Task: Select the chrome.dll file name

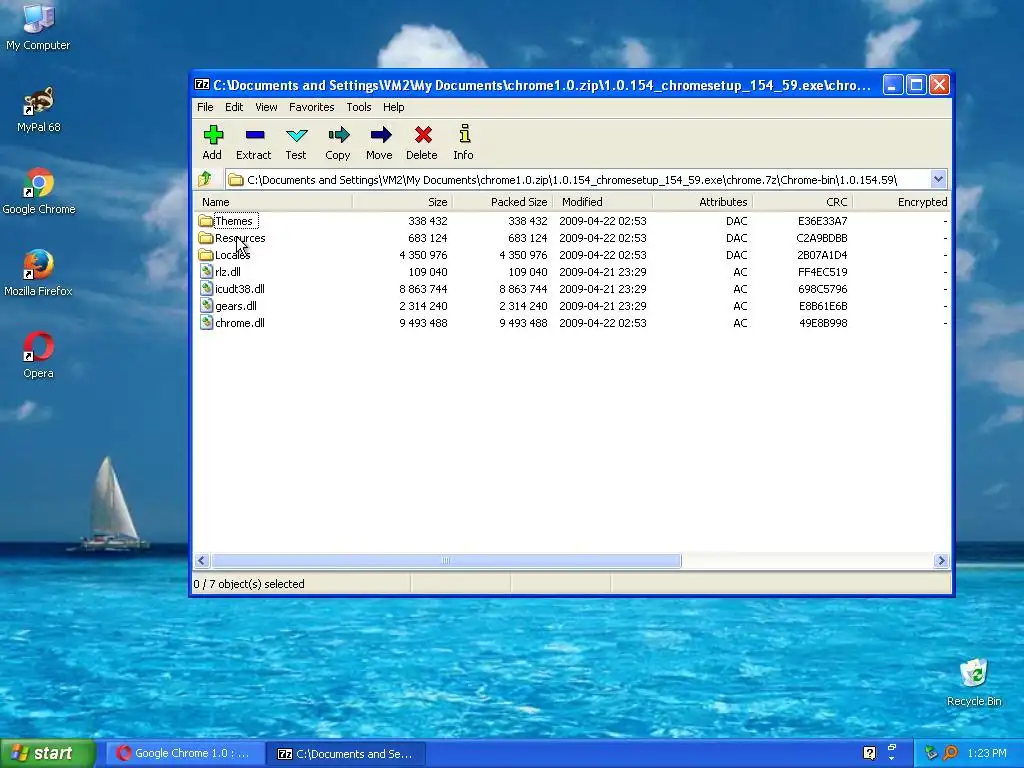Action: click(x=240, y=323)
